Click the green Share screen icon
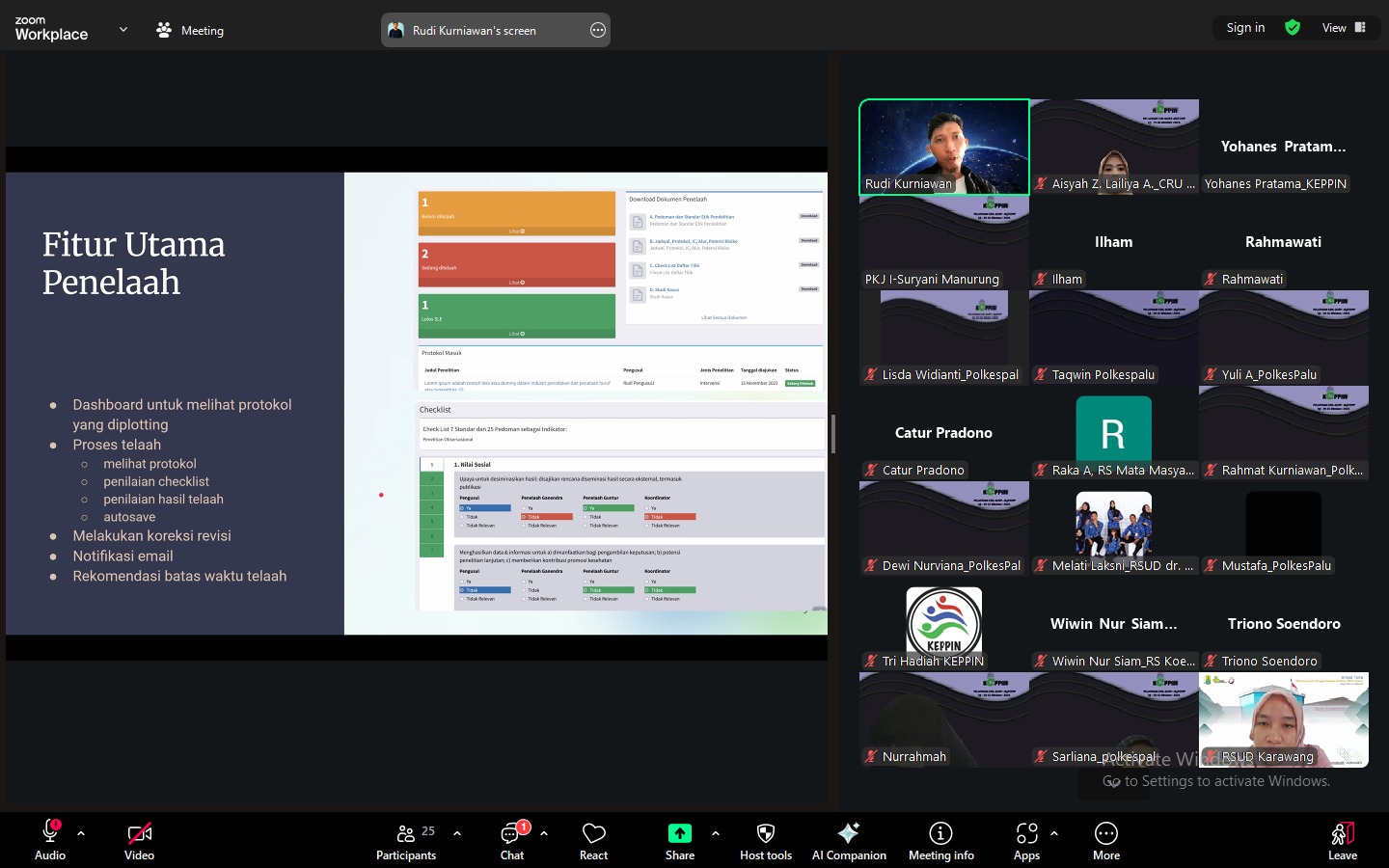Viewport: 1389px width, 868px height. click(680, 833)
